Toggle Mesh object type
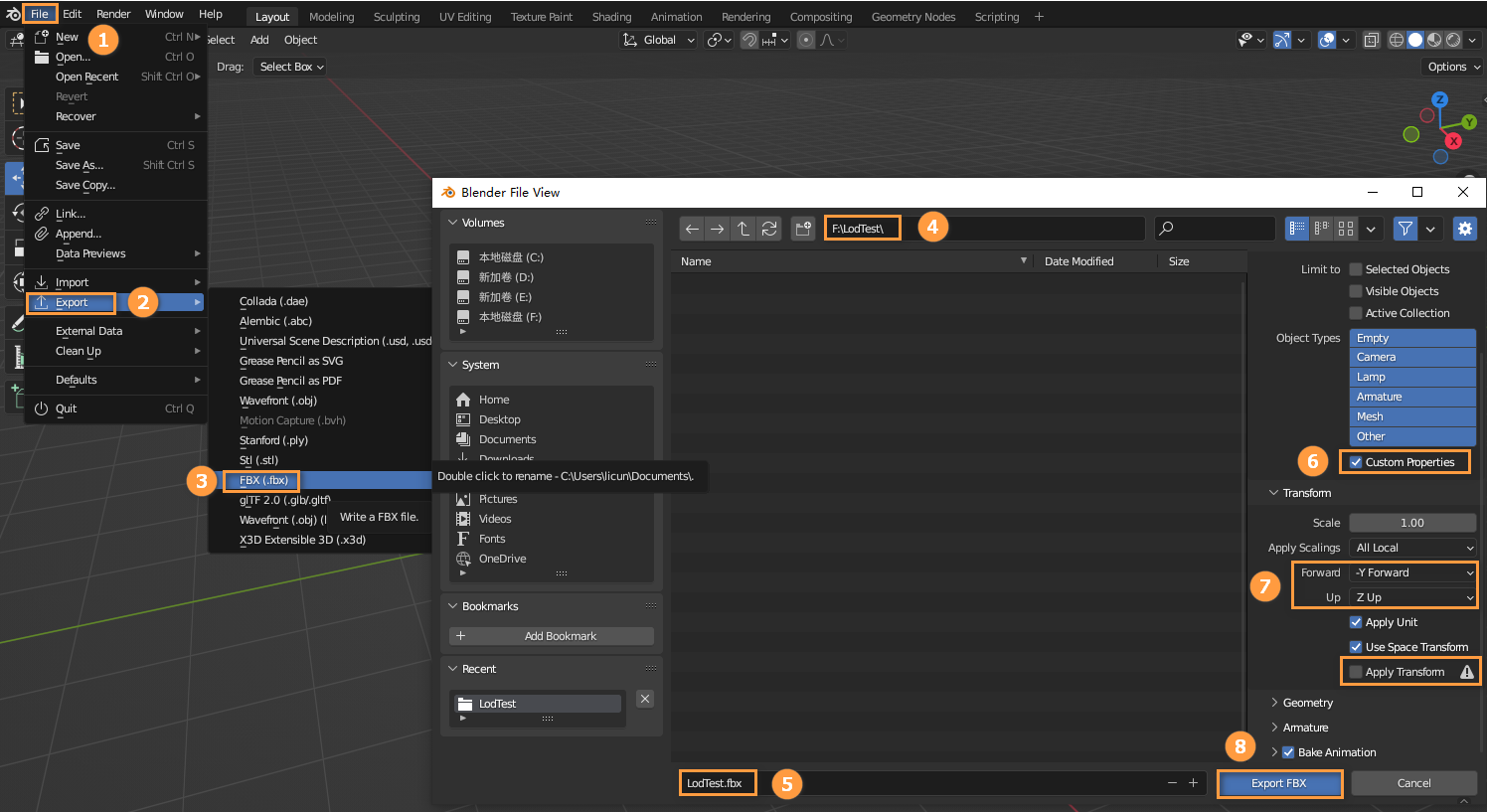This screenshot has width=1487, height=812. [x=1412, y=416]
